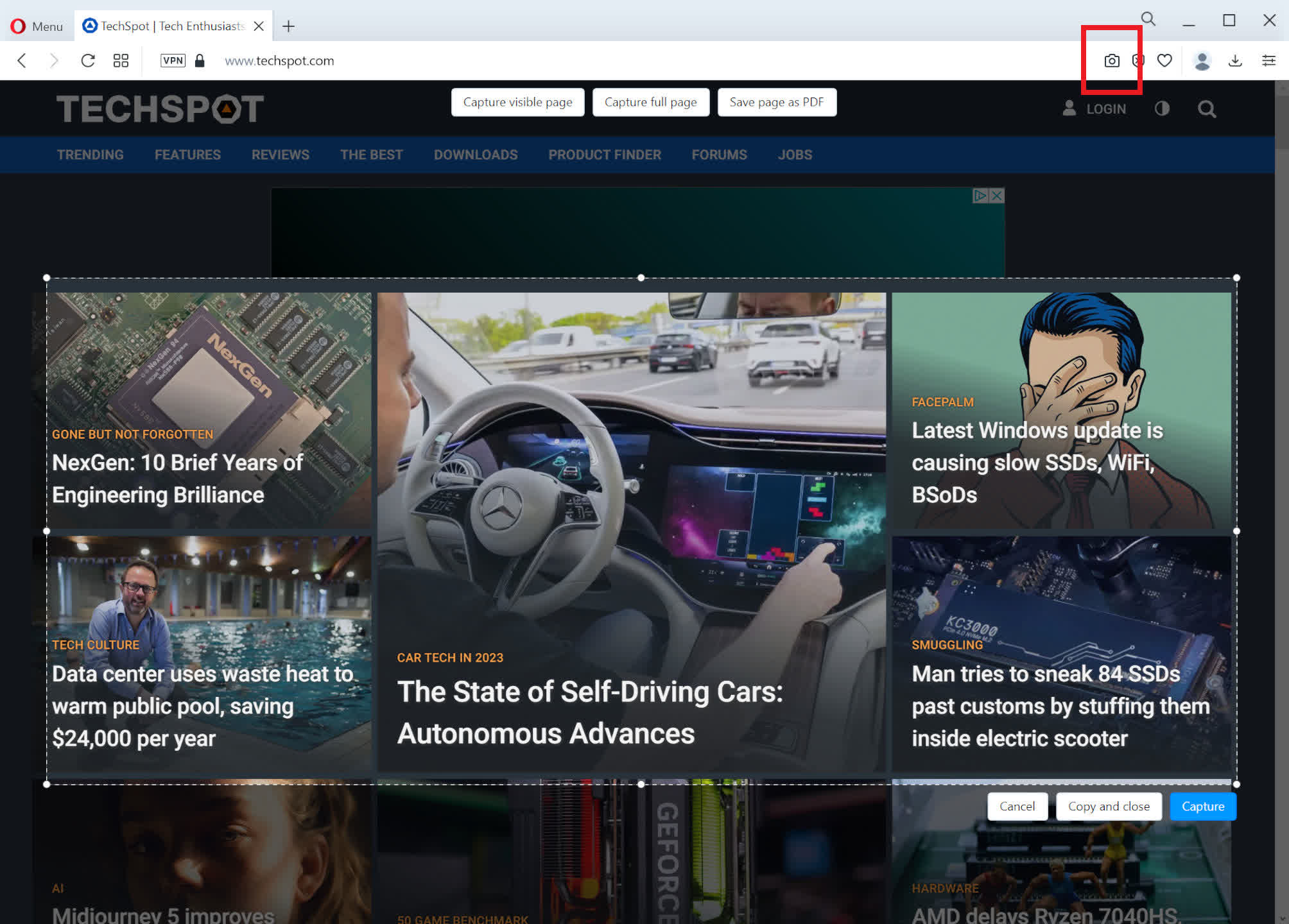This screenshot has height=924, width=1289.
Task: Toggle the VPN badge
Action: pos(173,60)
